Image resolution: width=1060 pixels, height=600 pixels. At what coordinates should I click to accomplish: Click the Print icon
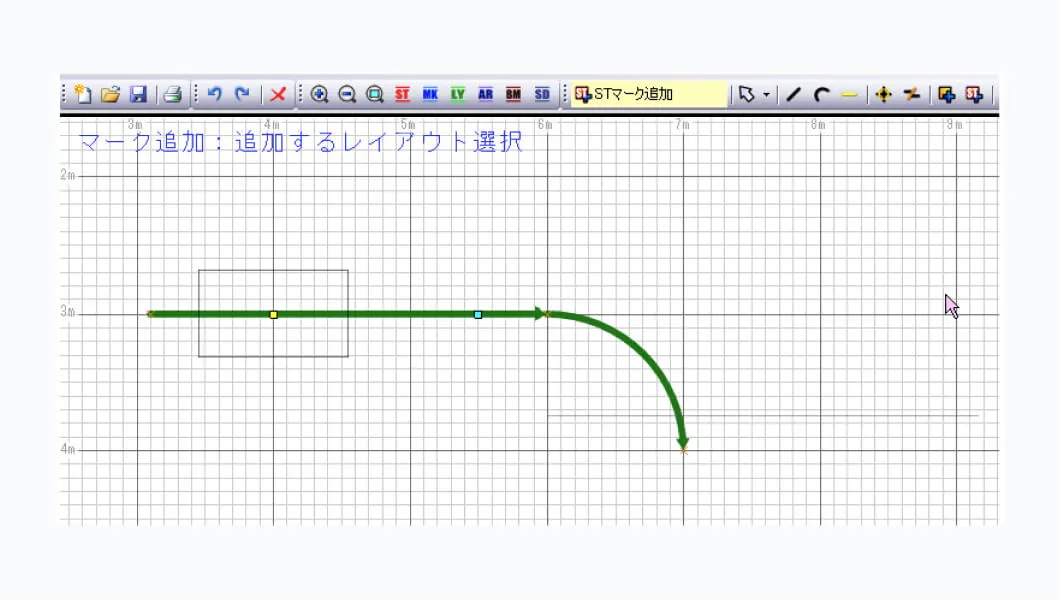coord(172,95)
